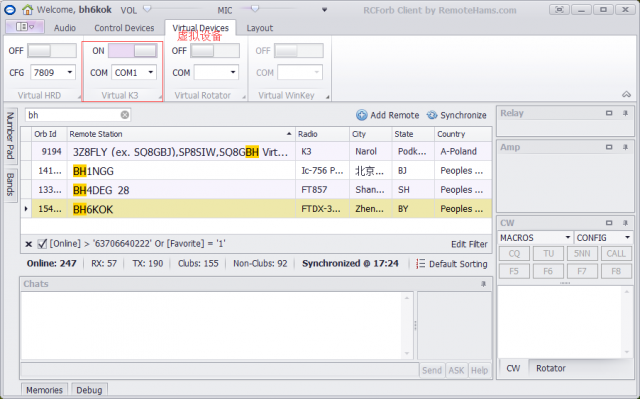Adjust the MIC slider handle
Screen dimensions: 640x399
click(x=255, y=9)
